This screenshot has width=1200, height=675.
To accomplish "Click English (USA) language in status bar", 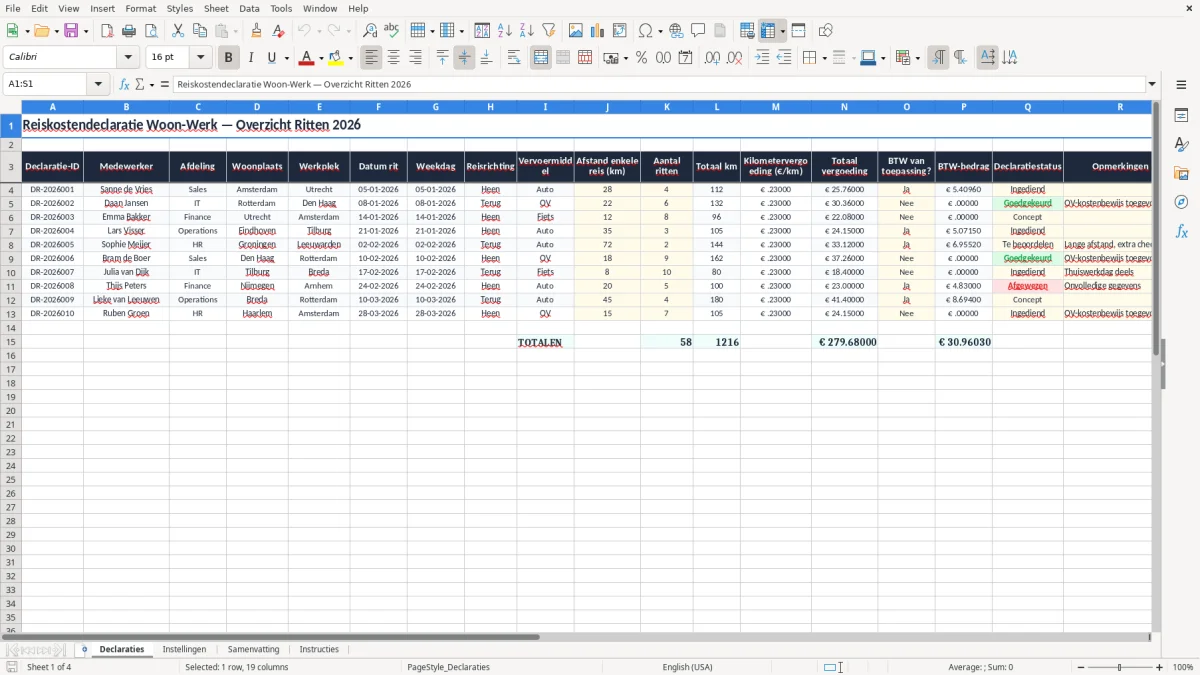I will 688,667.
